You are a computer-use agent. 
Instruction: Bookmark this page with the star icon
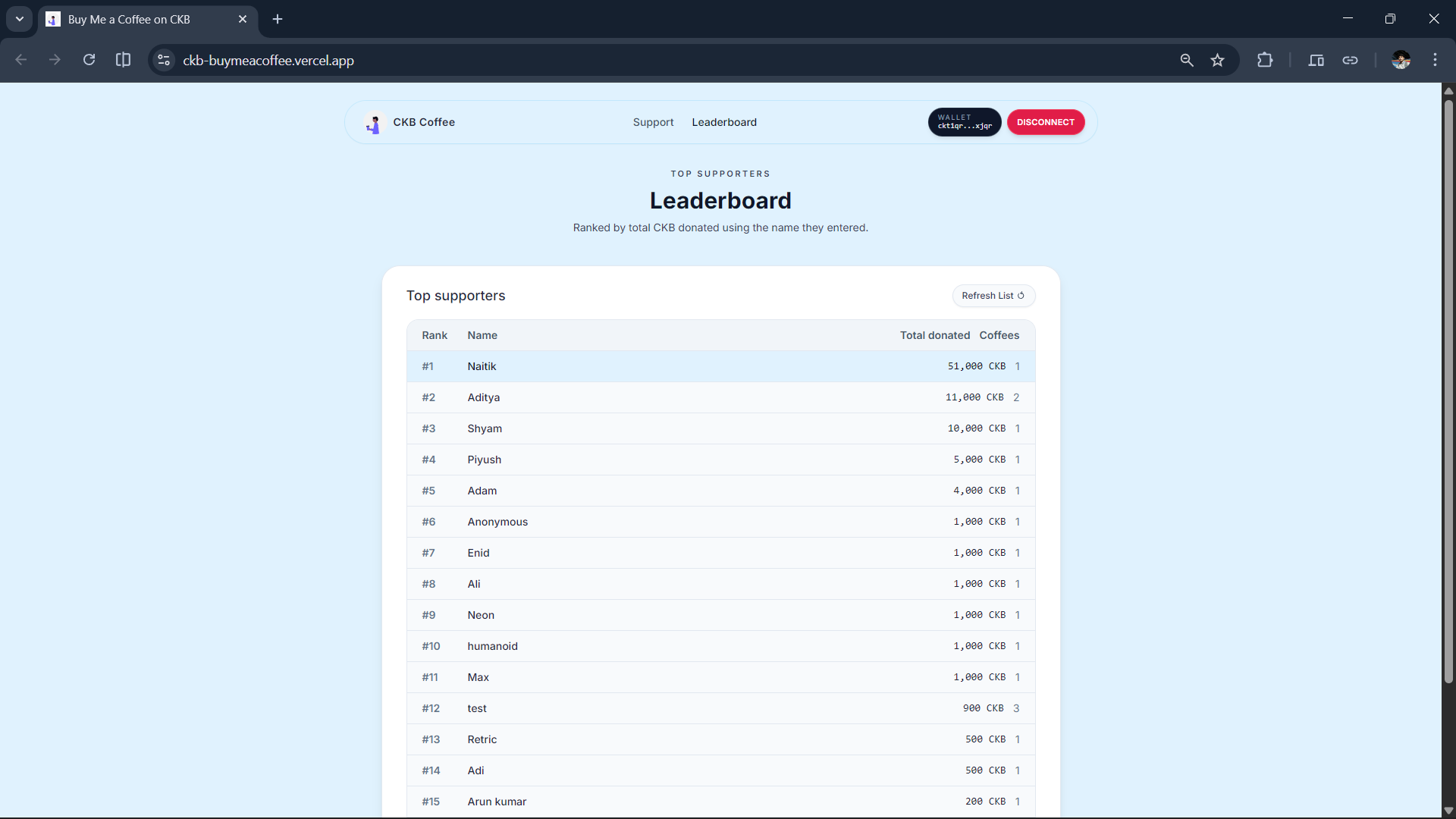pyautogui.click(x=1217, y=60)
